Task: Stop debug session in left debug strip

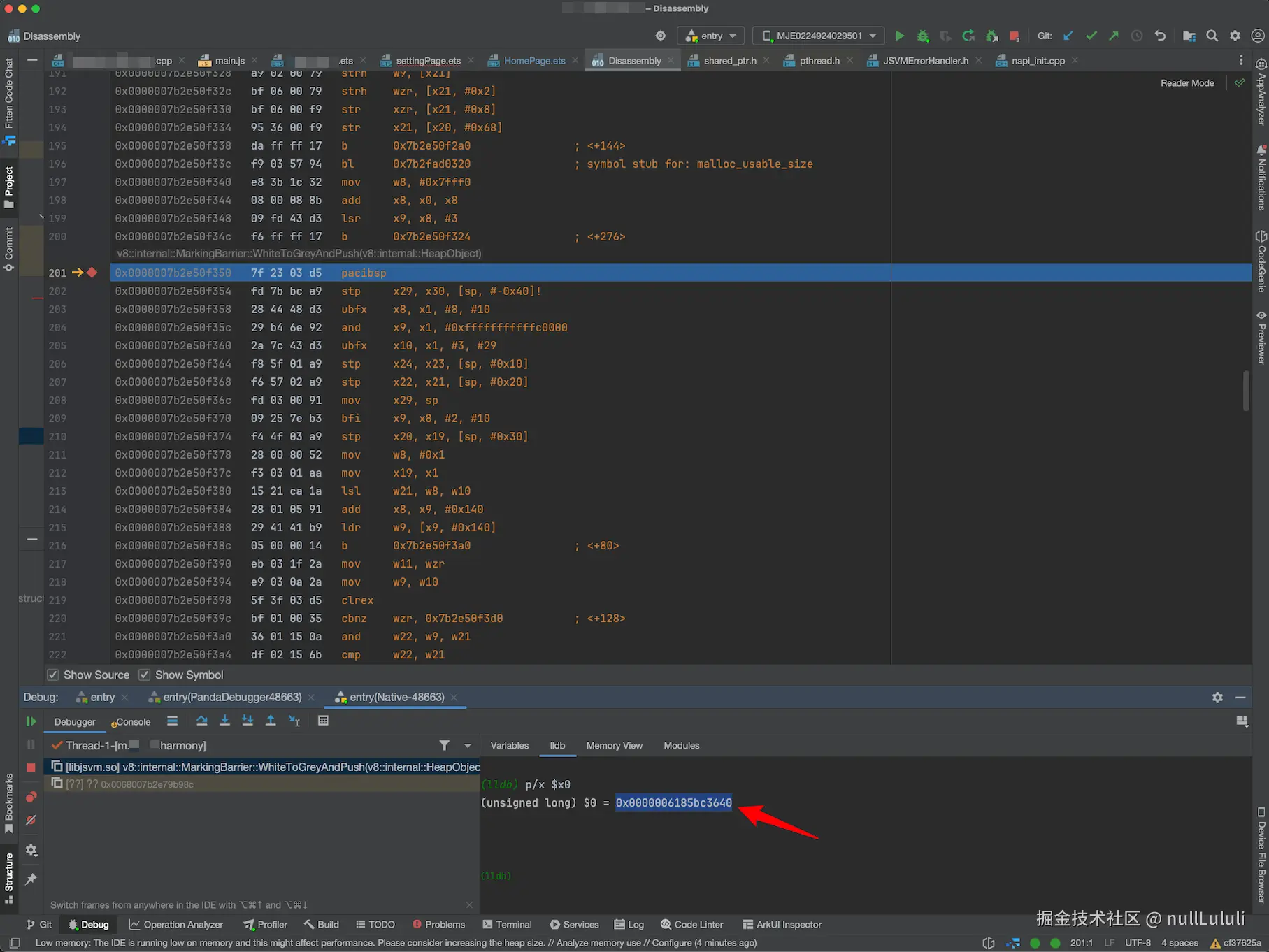Action: point(31,767)
